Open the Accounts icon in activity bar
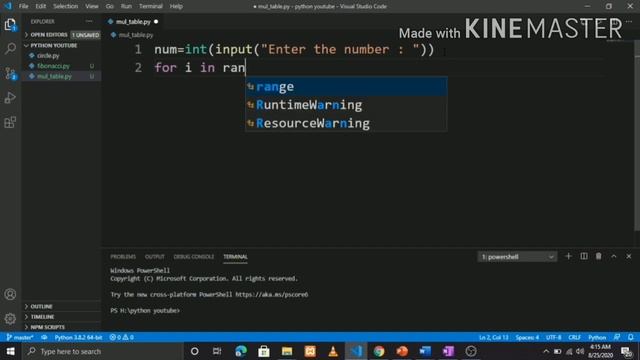The width and height of the screenshot is (640, 360). pos(10,294)
